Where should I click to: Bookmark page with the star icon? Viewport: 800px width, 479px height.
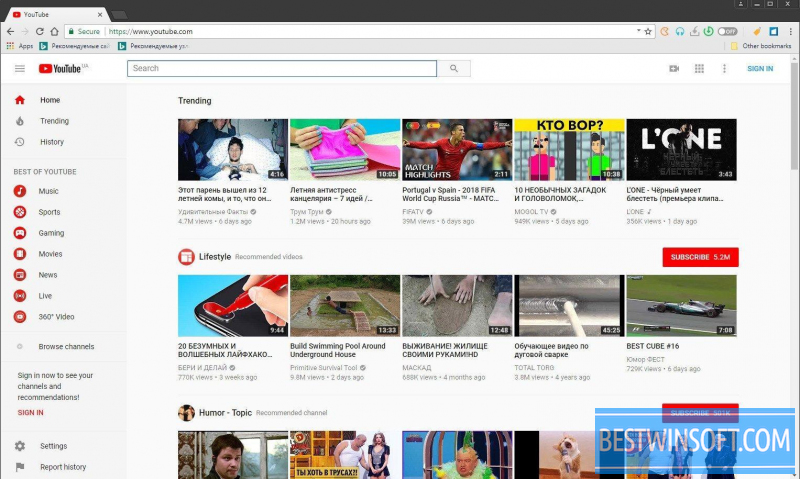coord(648,31)
